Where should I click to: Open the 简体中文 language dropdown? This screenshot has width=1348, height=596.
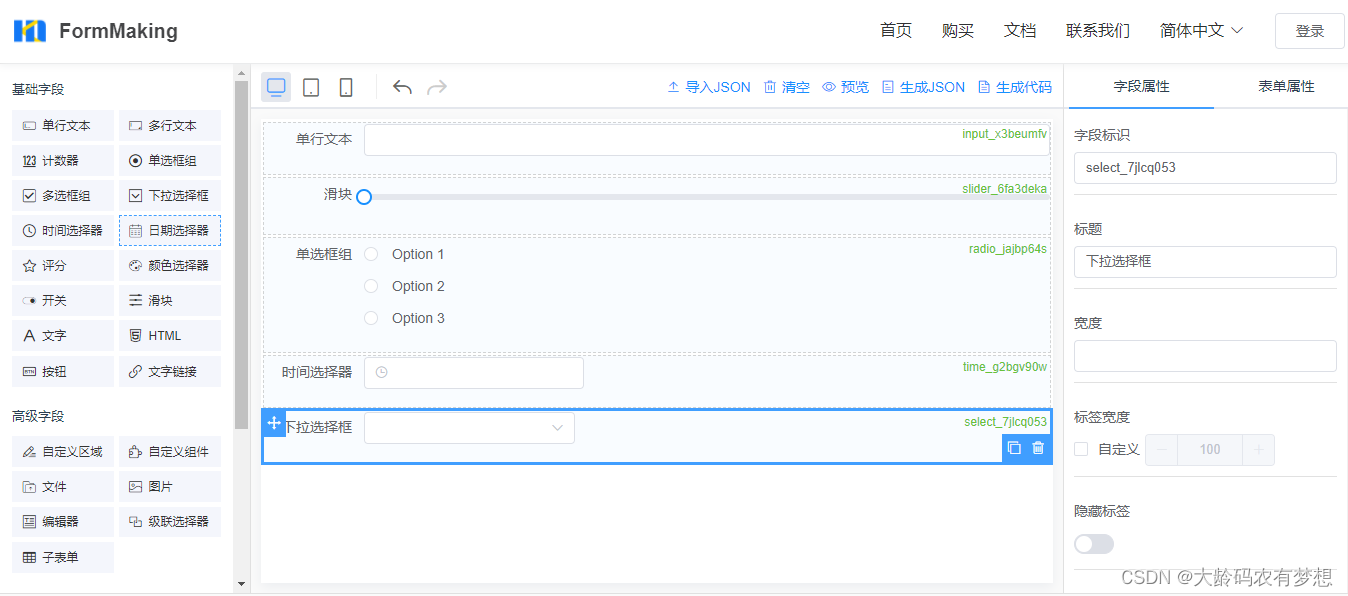coord(1201,30)
